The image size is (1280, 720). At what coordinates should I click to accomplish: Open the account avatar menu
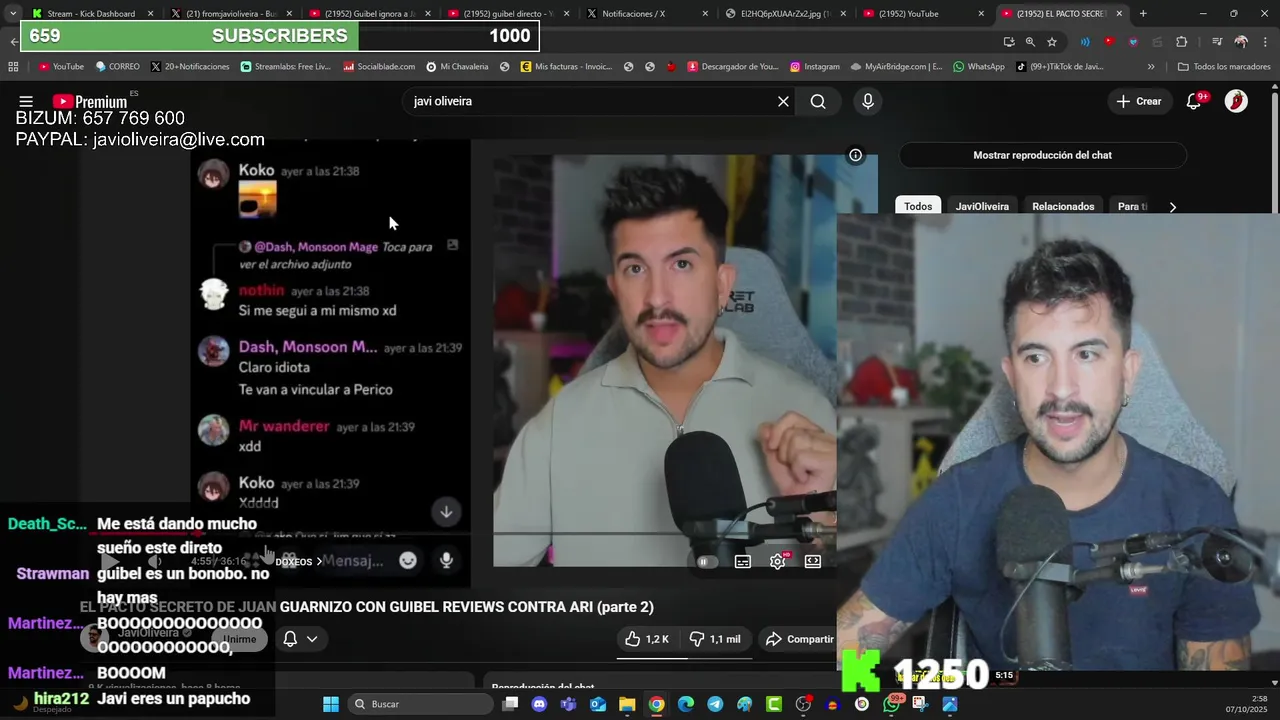pyautogui.click(x=1236, y=101)
